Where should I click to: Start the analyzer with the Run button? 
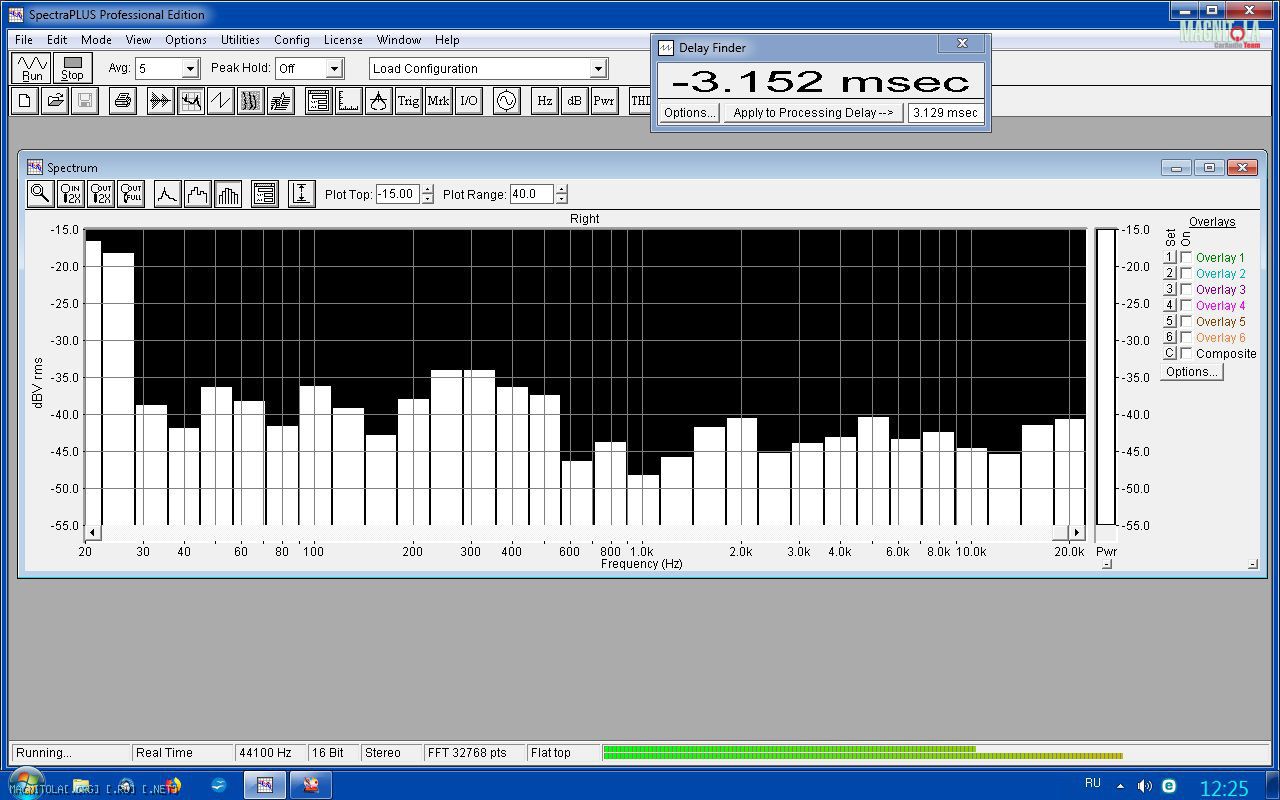pos(32,68)
